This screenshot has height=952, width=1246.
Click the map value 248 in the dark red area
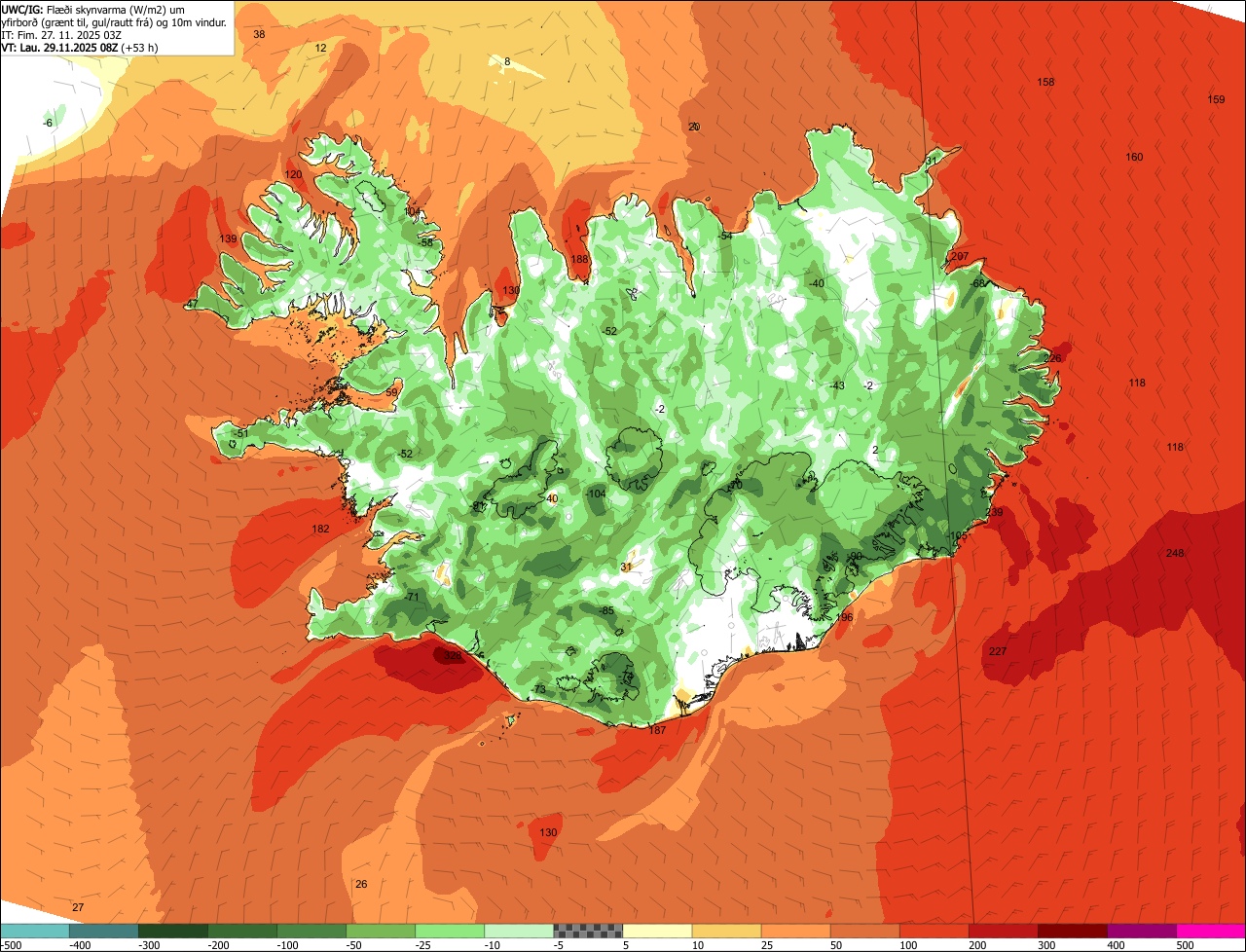1175,553
